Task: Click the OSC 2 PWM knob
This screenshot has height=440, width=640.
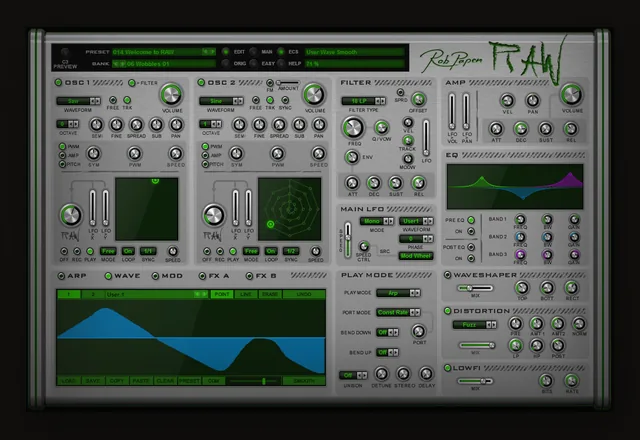Action: click(278, 154)
